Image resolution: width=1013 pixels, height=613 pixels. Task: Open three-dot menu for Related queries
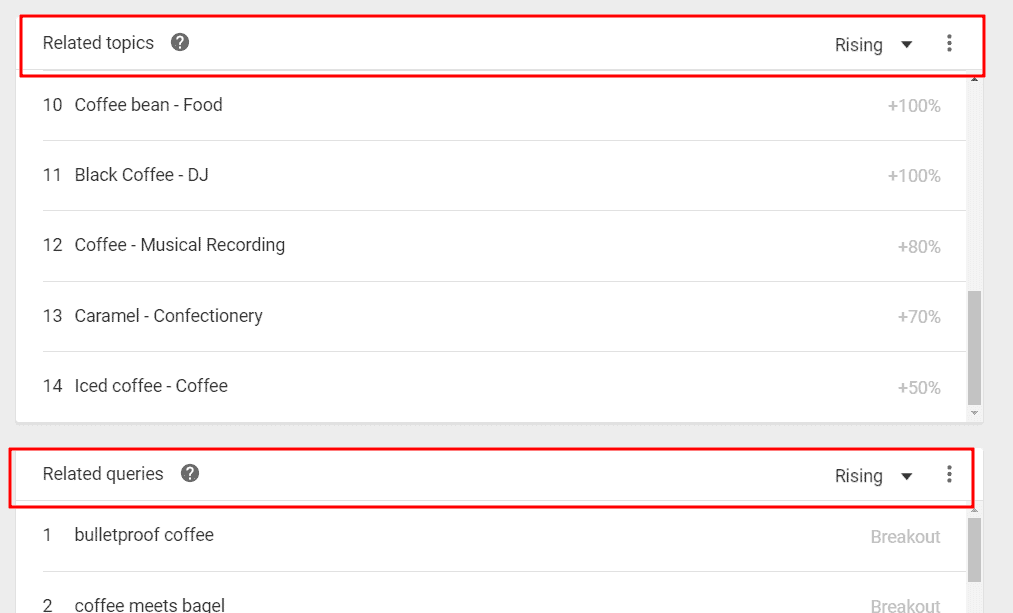pos(949,474)
